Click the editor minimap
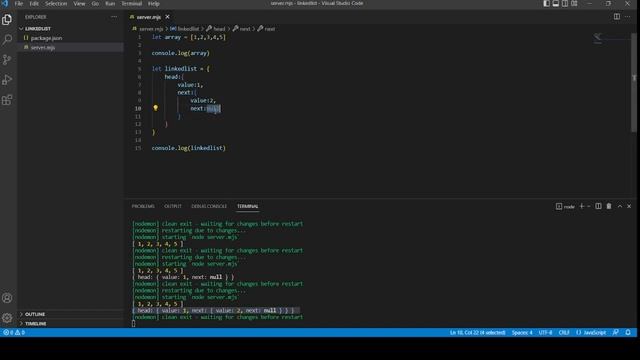 [611, 39]
